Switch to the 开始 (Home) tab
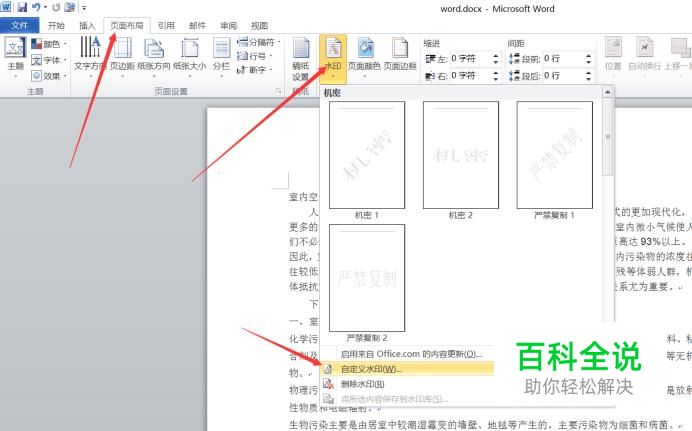Screen dimensions: 692x431 [x=56, y=26]
